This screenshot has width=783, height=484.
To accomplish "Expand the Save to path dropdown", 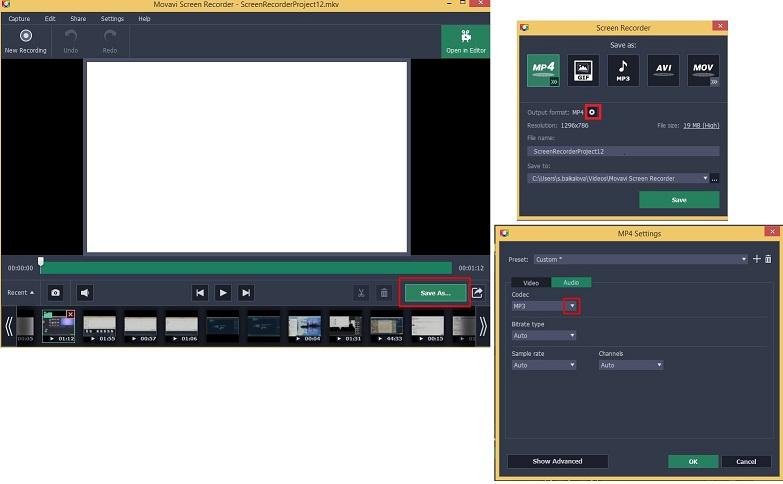I will tap(705, 178).
